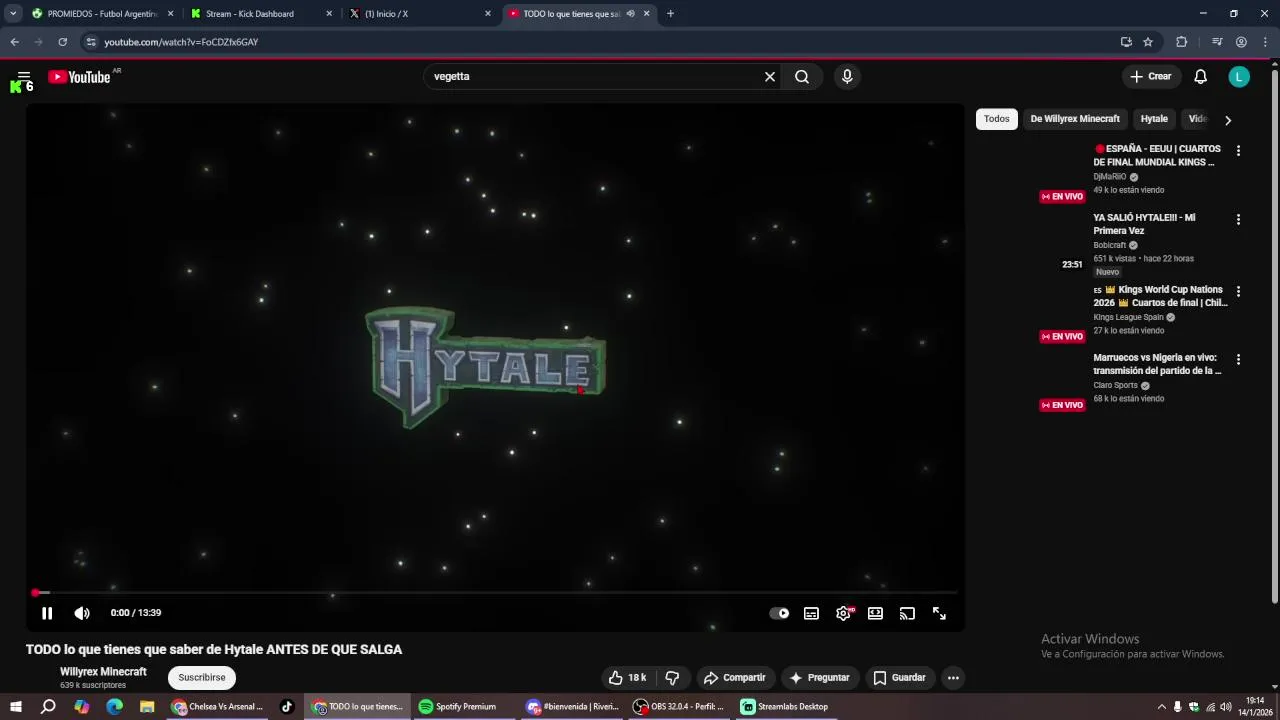1280x720 pixels.
Task: Subscribe with the Suscribirse button
Action: point(202,677)
